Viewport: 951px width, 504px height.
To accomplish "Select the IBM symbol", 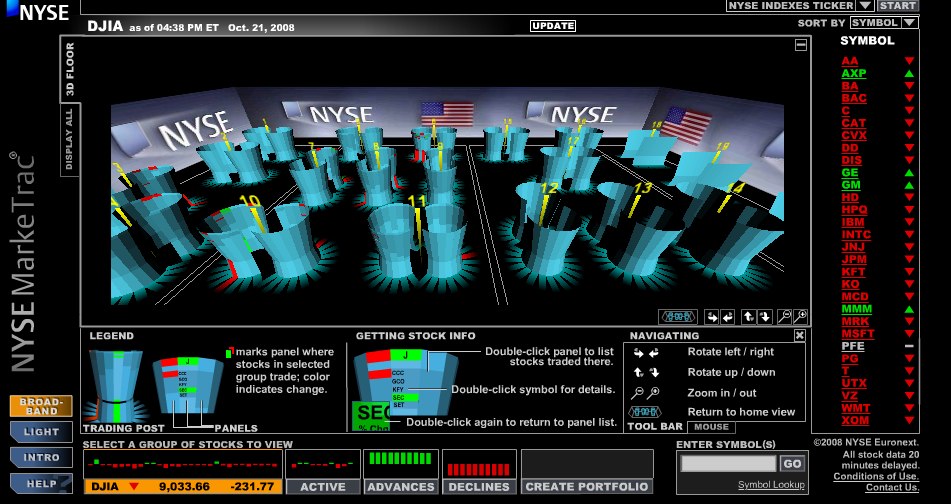I will click(x=852, y=222).
